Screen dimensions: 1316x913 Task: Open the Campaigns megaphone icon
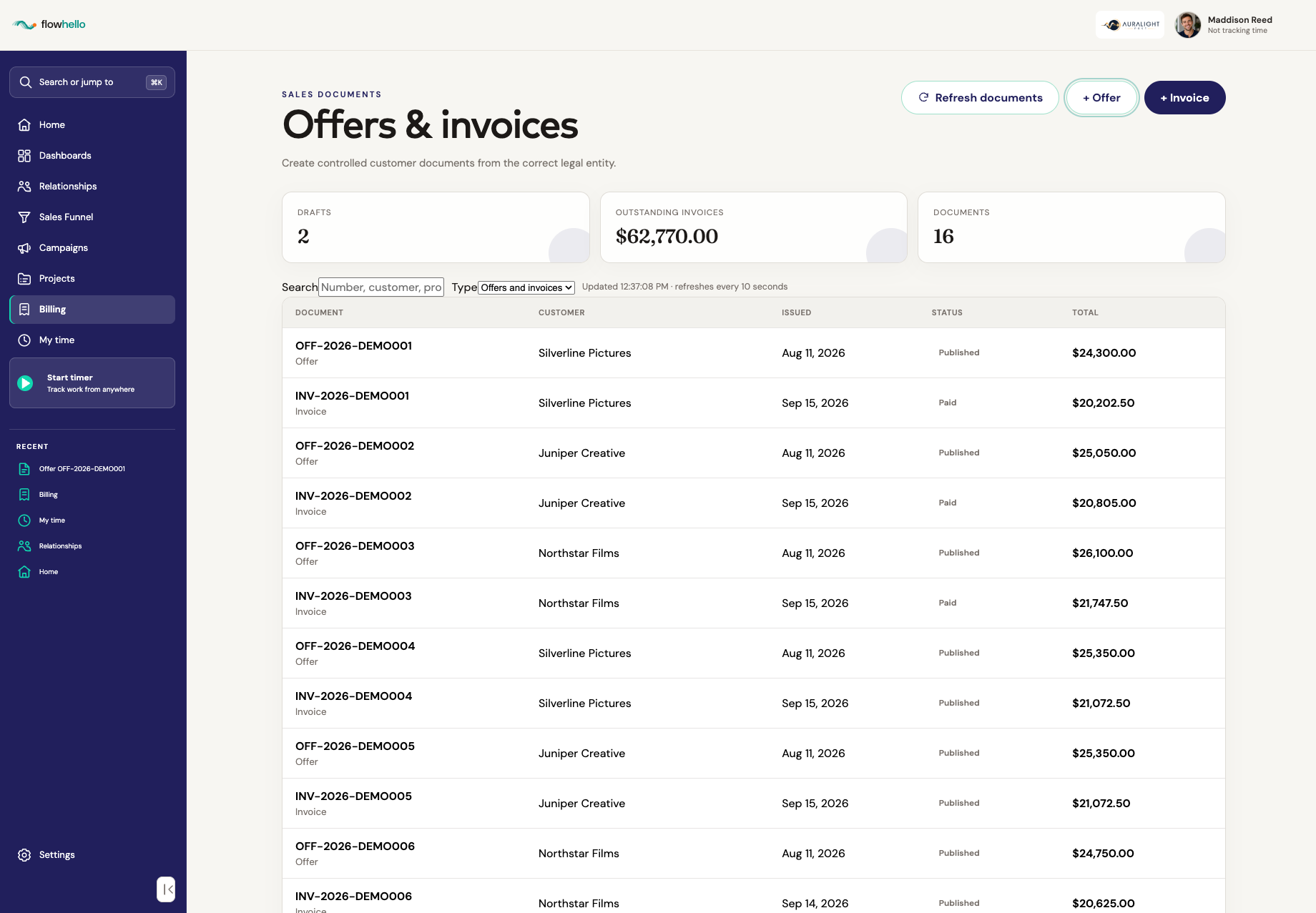[x=24, y=248]
